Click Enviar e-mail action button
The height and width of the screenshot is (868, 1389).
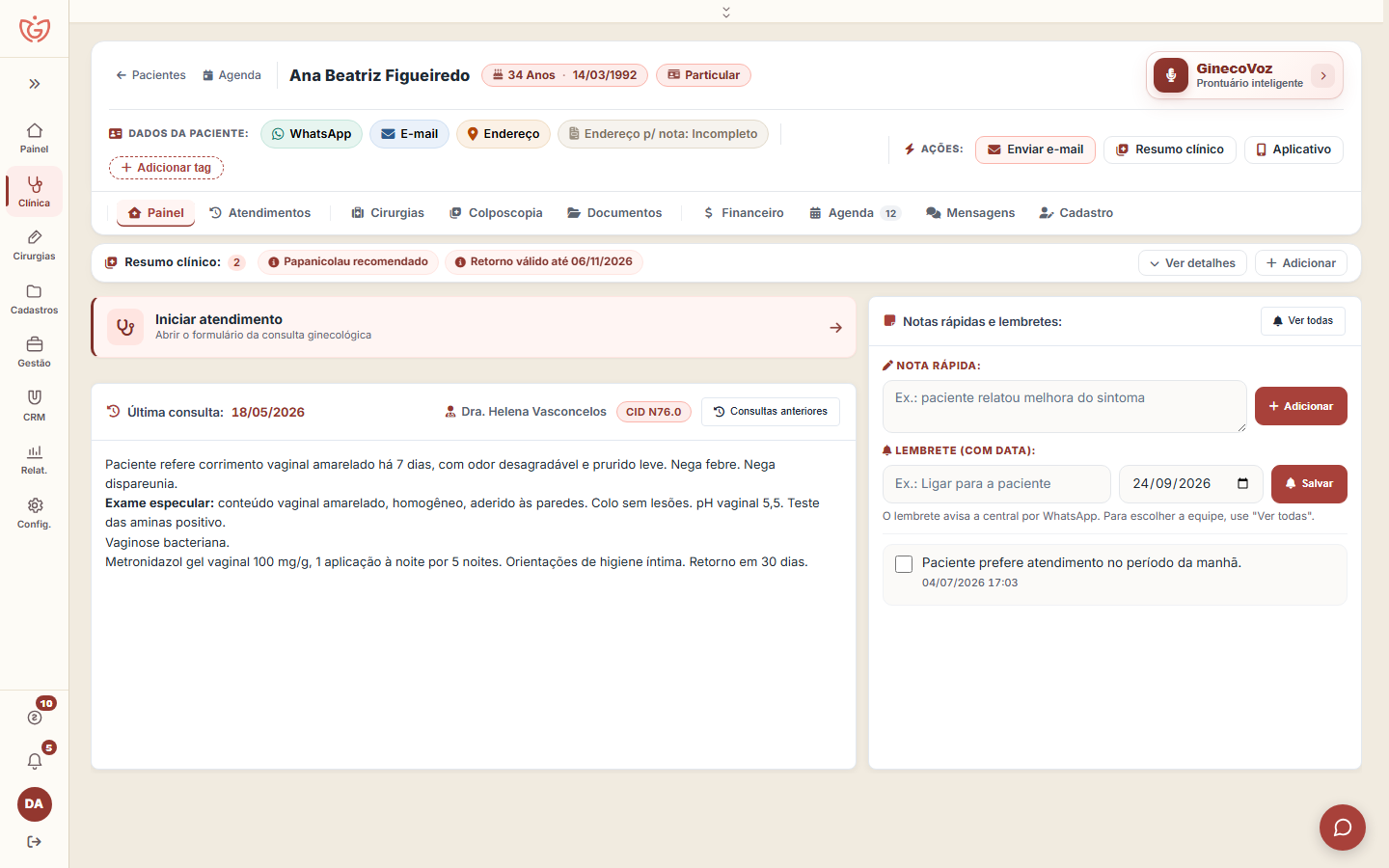coord(1035,149)
